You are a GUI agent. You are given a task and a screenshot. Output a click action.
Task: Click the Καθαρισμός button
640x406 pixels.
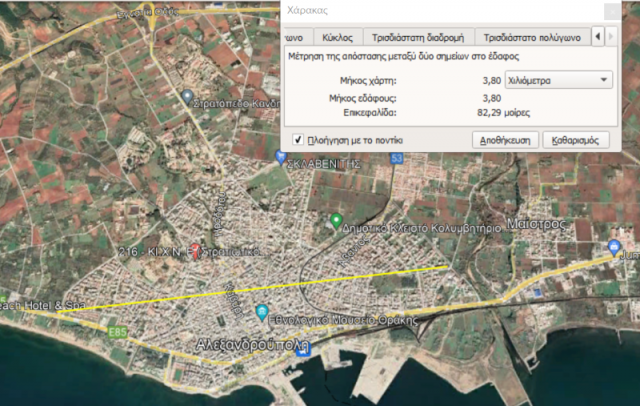coord(576,140)
